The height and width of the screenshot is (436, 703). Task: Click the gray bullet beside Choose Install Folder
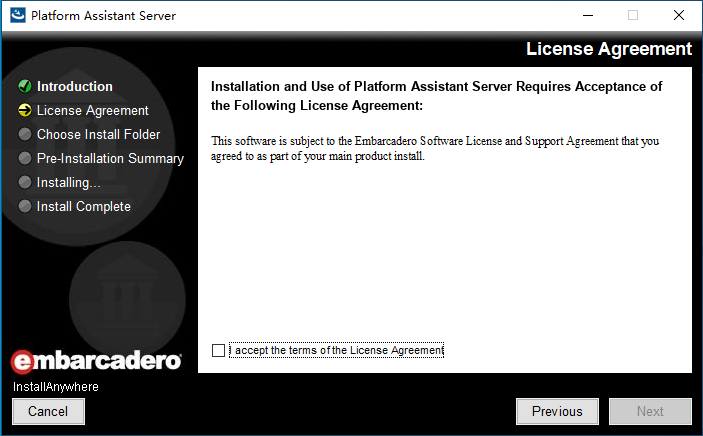pos(25,135)
